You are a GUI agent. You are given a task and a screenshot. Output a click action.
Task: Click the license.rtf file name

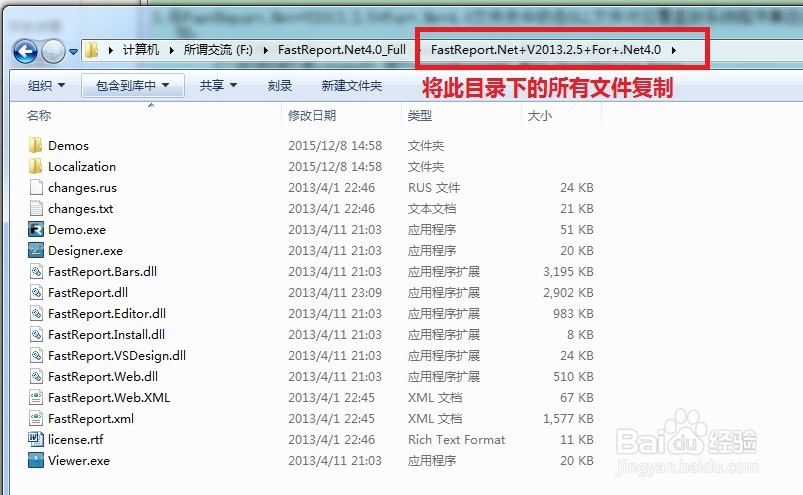76,440
